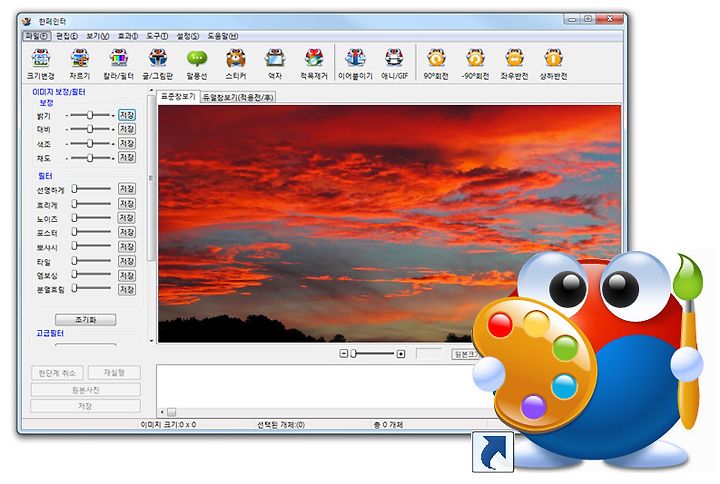Click the 이미지 크기:0 x 0 status text
This screenshot has height=484, width=720.
point(169,425)
